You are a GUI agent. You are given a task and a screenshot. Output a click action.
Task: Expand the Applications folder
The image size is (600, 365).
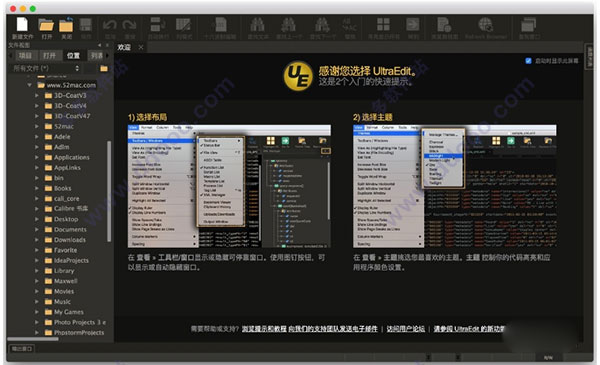click(x=37, y=157)
